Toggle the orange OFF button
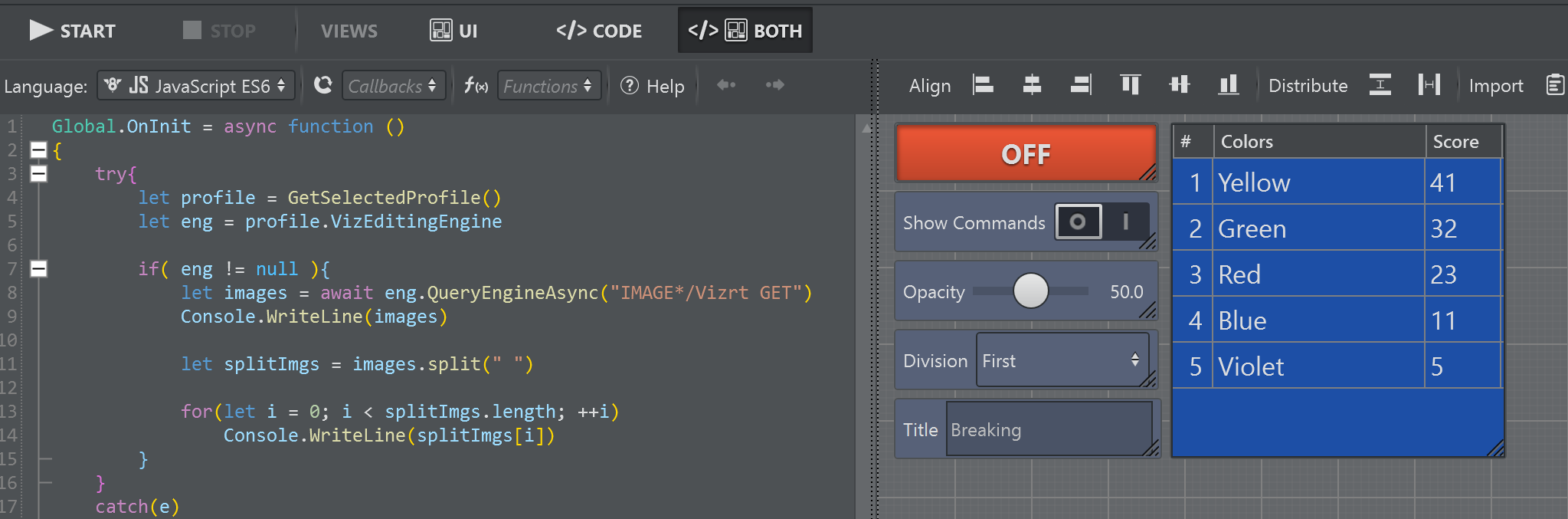 1026,154
